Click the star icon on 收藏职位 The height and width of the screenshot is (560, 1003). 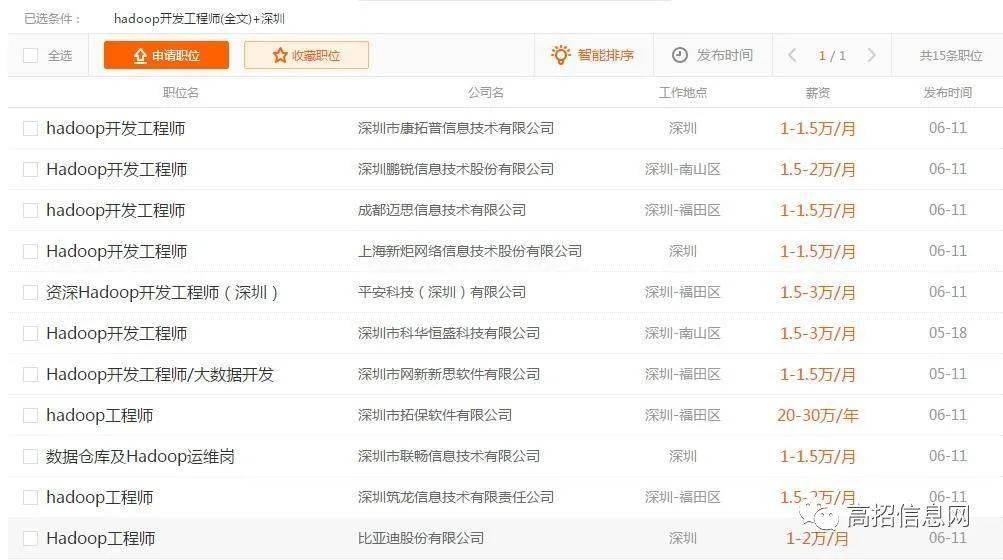[x=280, y=56]
